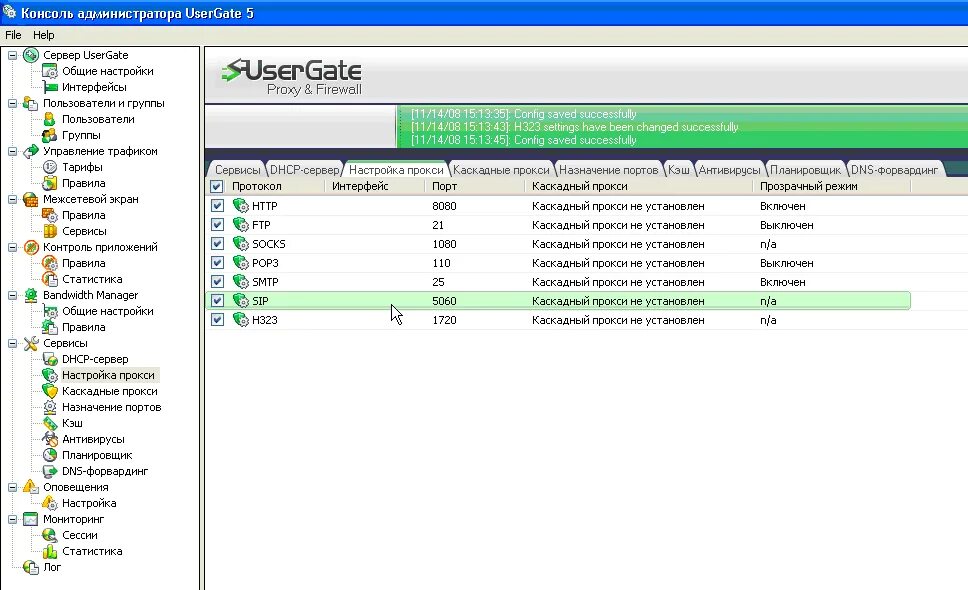Collapse the Сервисы tree node
The image size is (968, 590).
pos(12,344)
